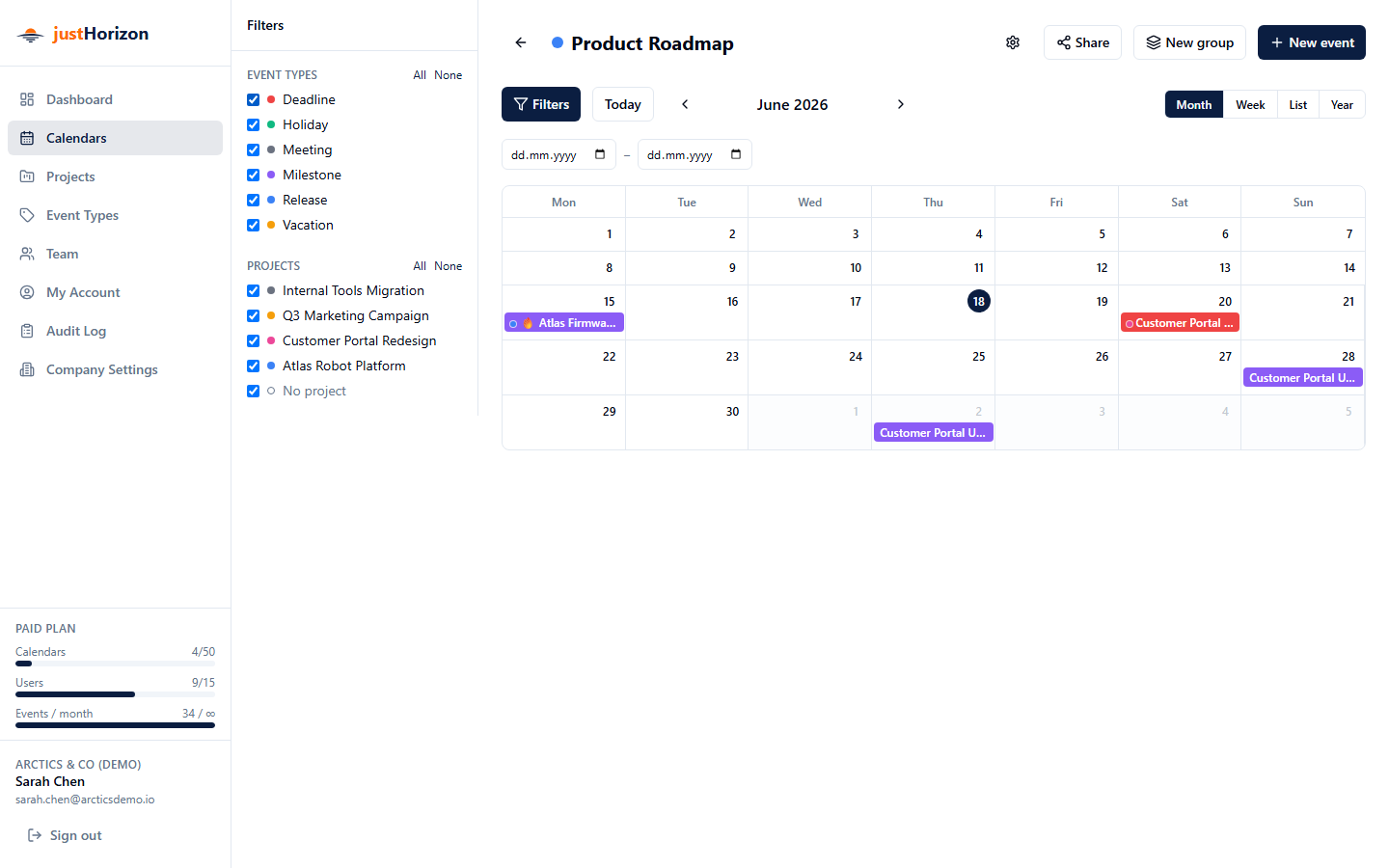1389x868 pixels.
Task: Select Calendars in the sidebar
Action: coord(115,138)
